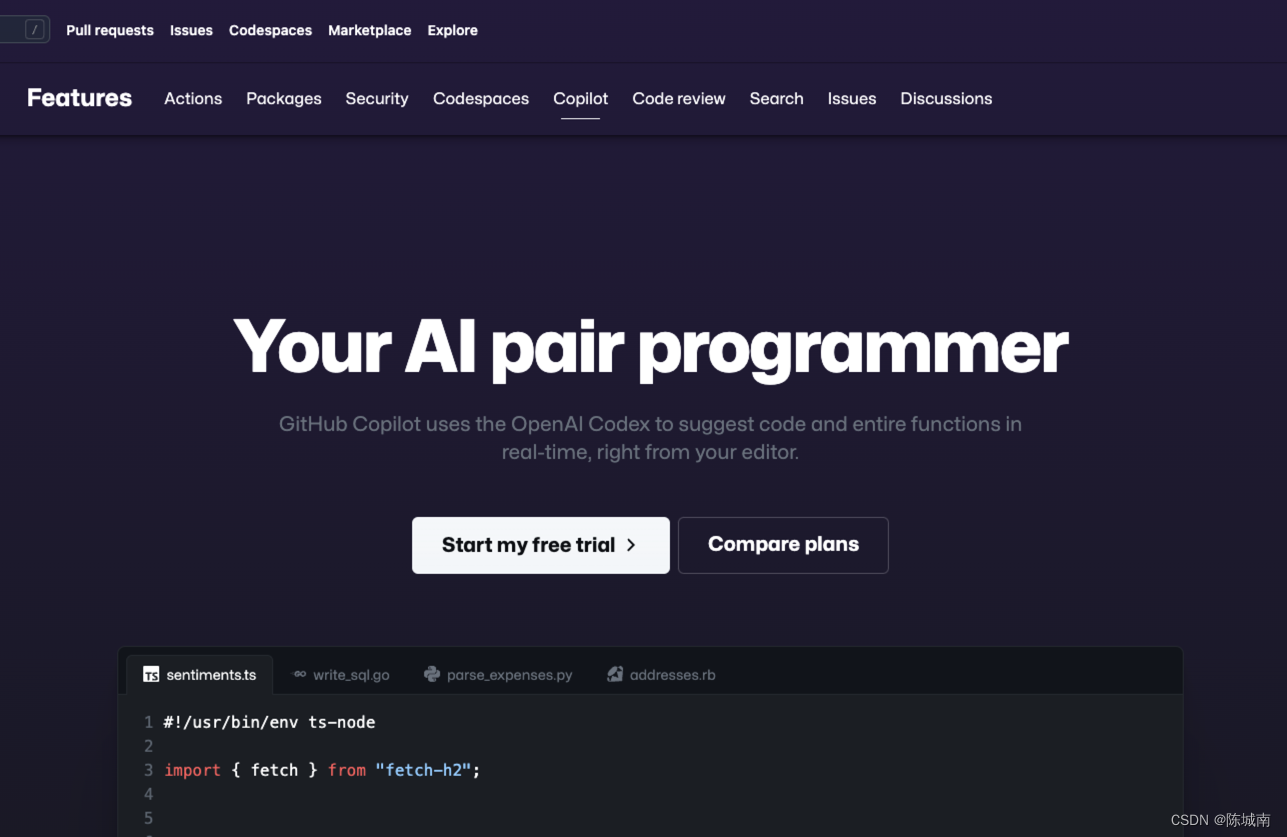Viewport: 1287px width, 837px height.
Task: Click the chevron arrow in Start my free trial
Action: pyautogui.click(x=631, y=545)
